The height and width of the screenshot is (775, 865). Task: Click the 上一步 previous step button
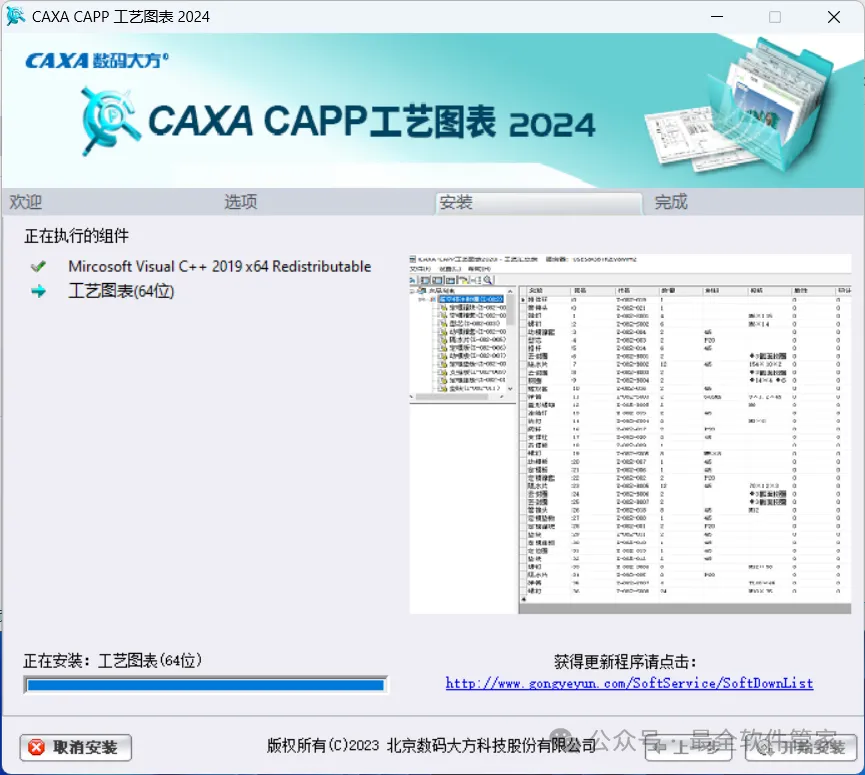pos(688,747)
